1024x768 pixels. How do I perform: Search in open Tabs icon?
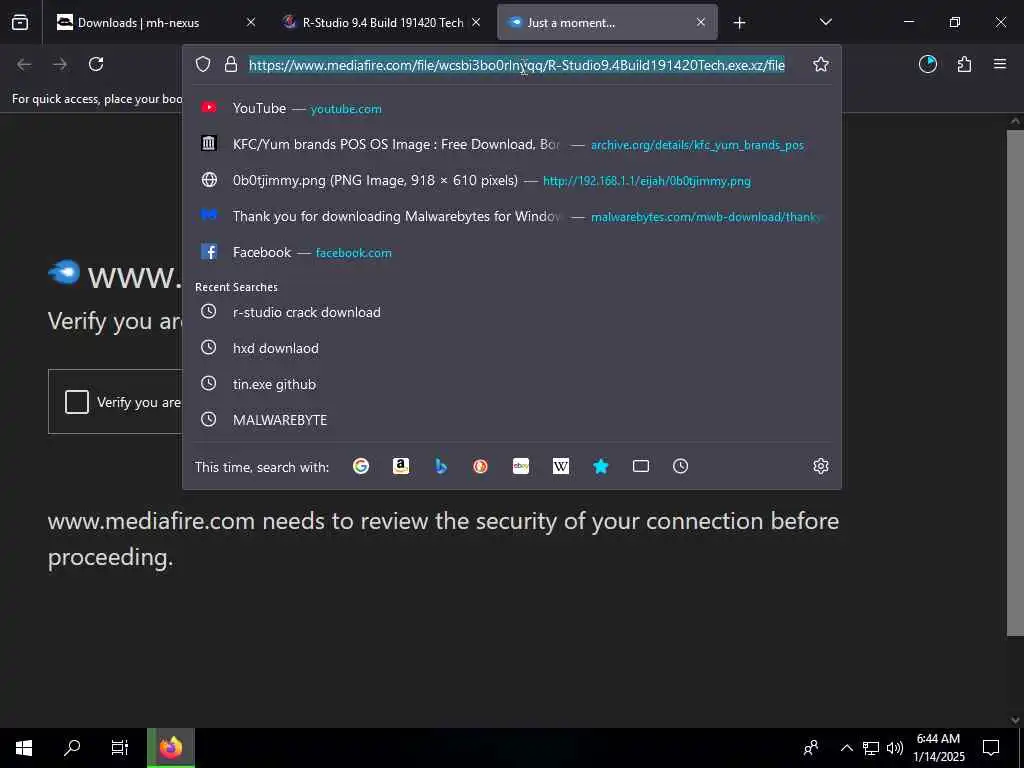pyautogui.click(x=641, y=466)
